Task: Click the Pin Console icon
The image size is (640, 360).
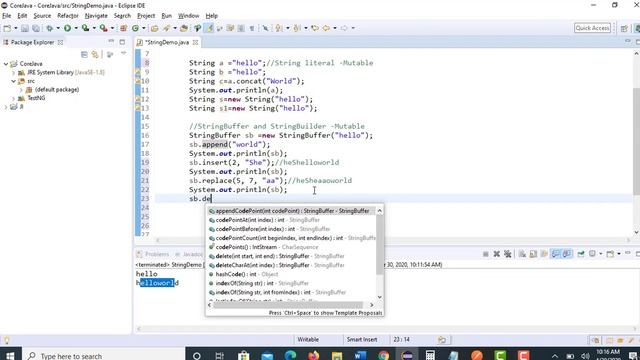Action: click(581, 254)
